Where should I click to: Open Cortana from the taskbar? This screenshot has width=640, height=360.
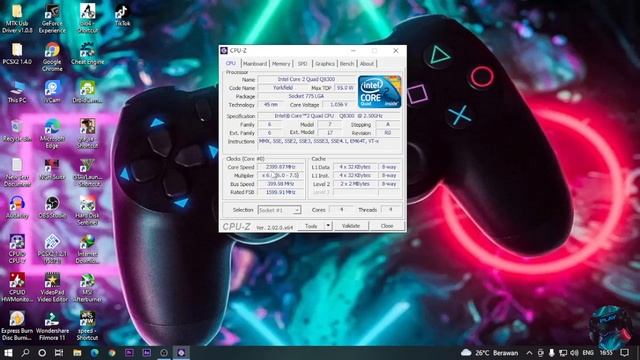(42, 353)
